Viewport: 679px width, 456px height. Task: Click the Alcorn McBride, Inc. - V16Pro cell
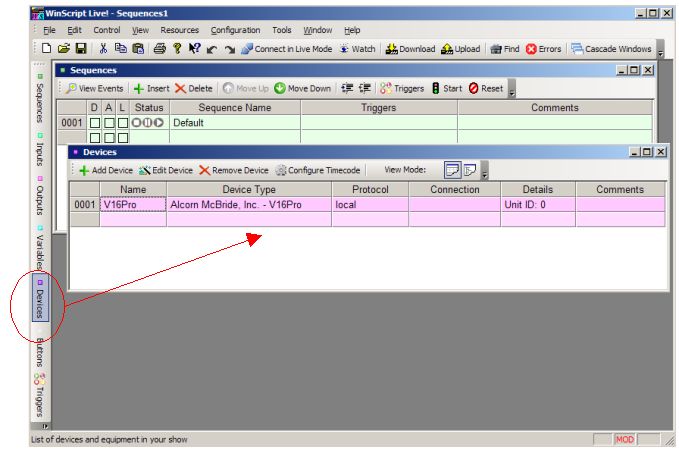(x=249, y=204)
